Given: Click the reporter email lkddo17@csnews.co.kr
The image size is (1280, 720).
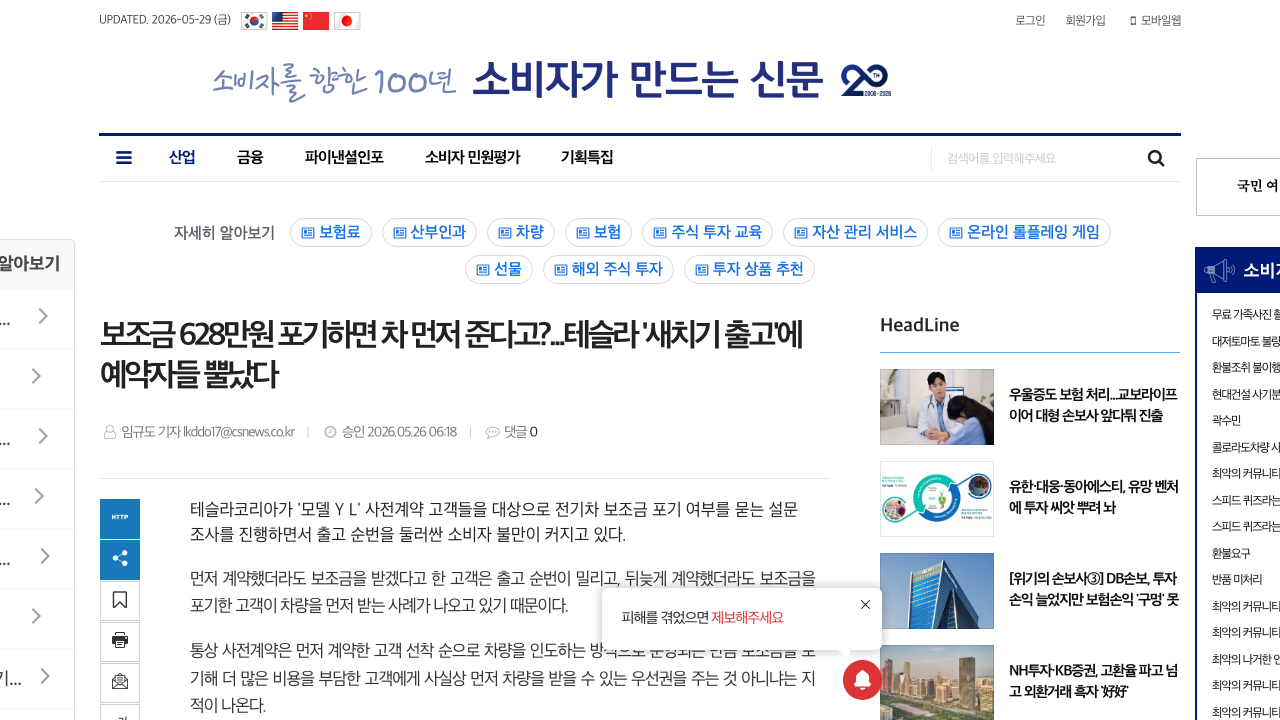Looking at the screenshot, I should coord(239,432).
